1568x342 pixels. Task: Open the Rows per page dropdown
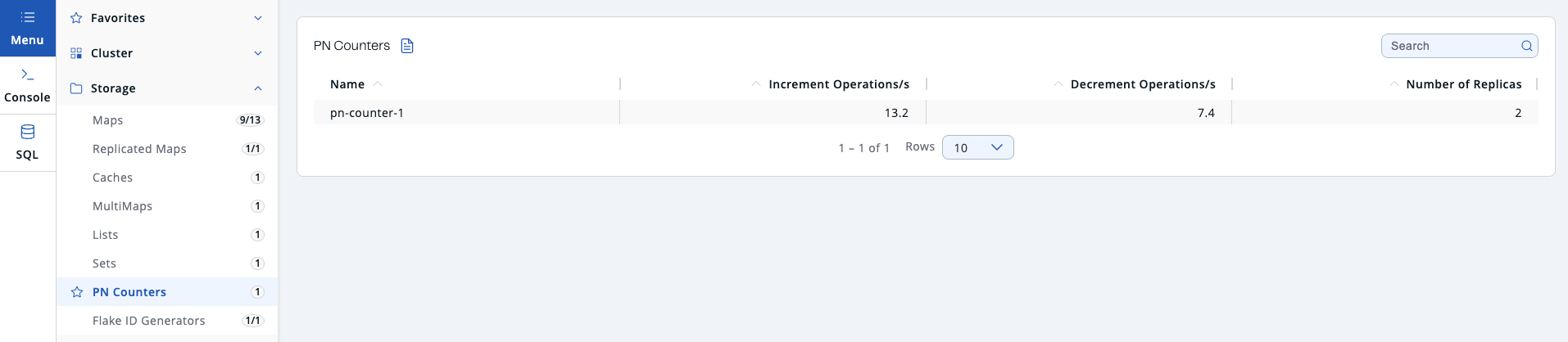pyautogui.click(x=977, y=147)
